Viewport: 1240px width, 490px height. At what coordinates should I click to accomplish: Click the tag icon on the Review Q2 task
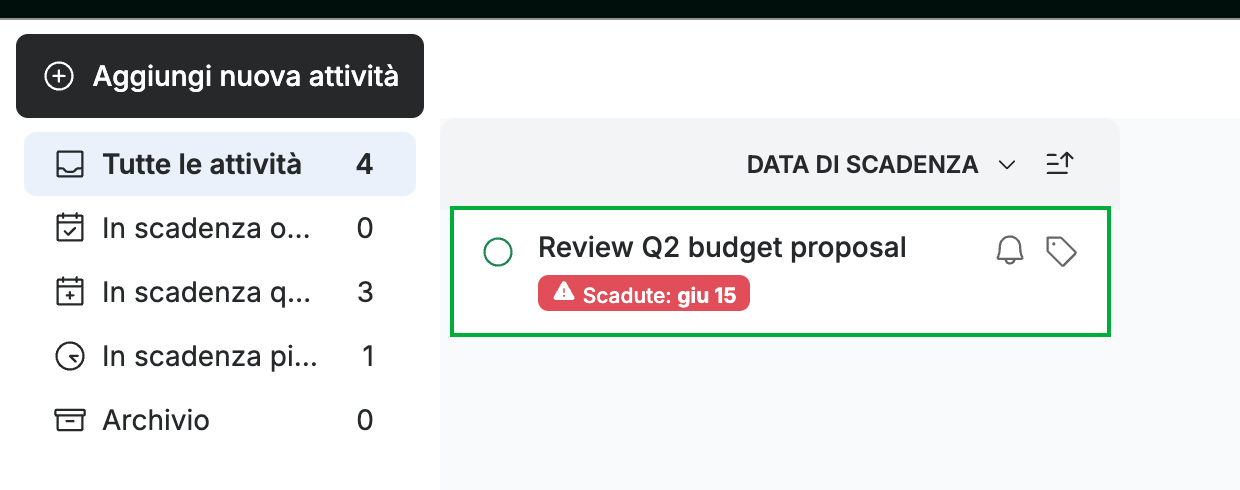(x=1061, y=251)
